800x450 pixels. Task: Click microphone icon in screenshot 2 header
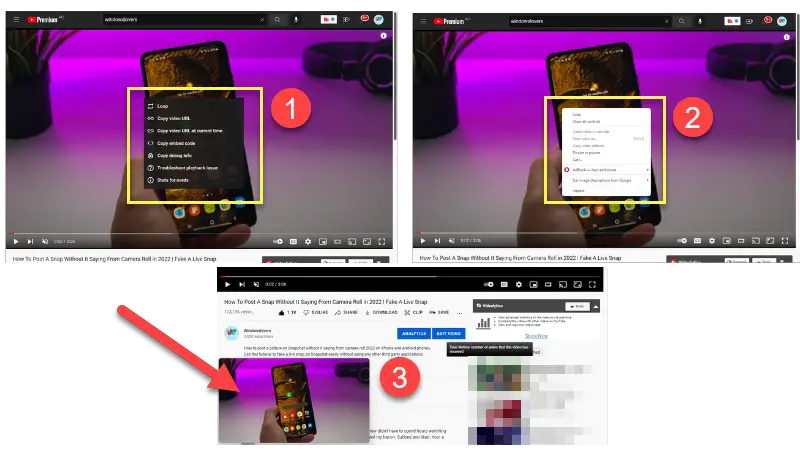tap(700, 21)
